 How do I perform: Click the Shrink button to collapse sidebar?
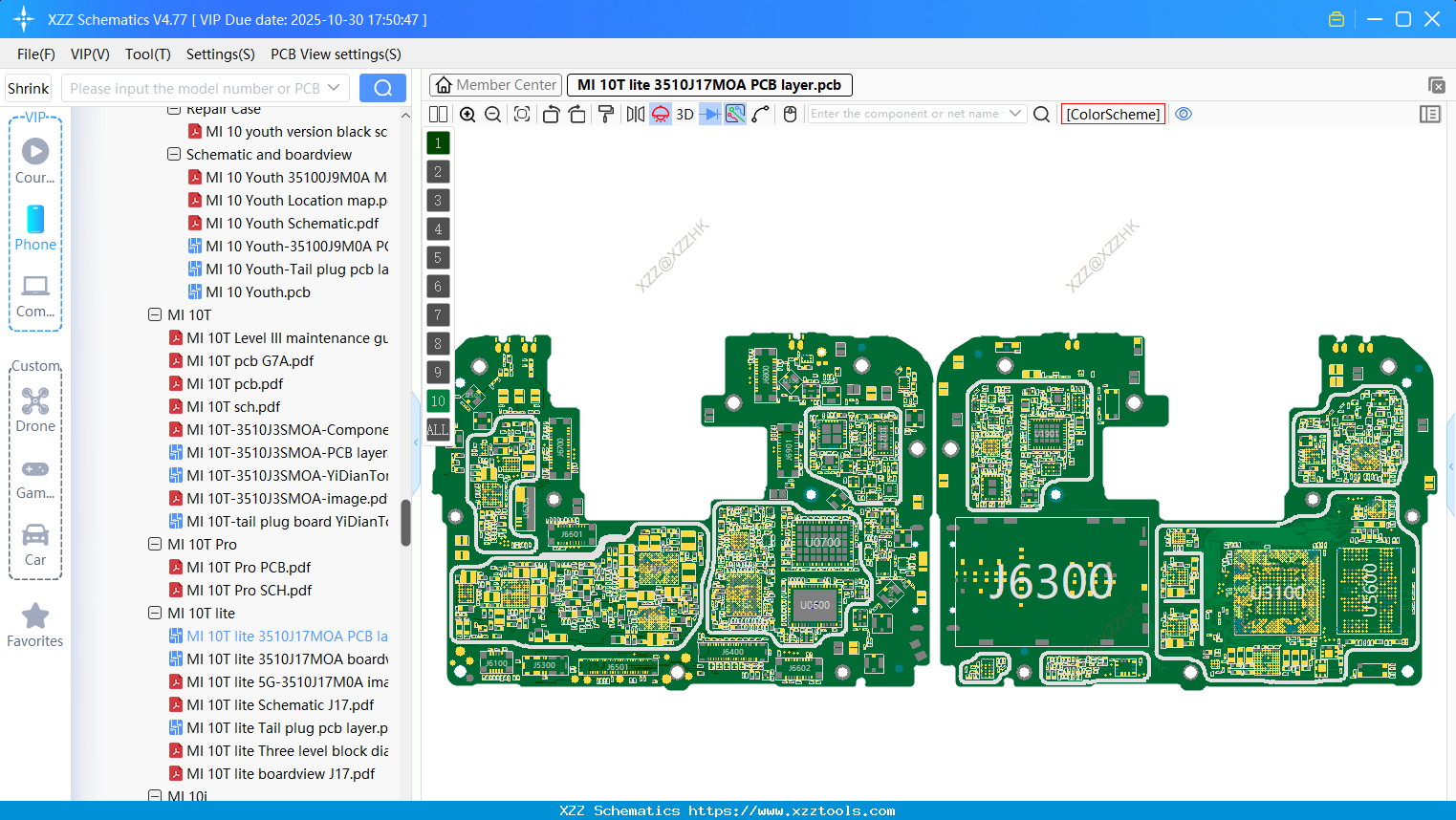pos(28,87)
